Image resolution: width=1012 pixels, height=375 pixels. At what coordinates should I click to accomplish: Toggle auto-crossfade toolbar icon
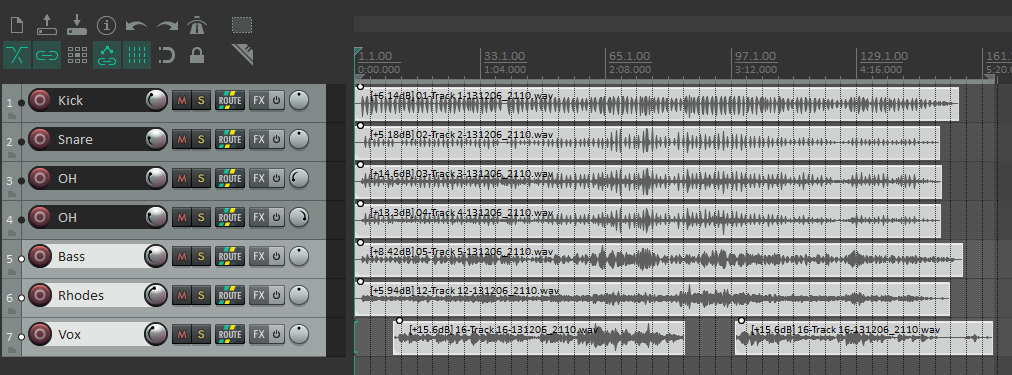point(17,56)
